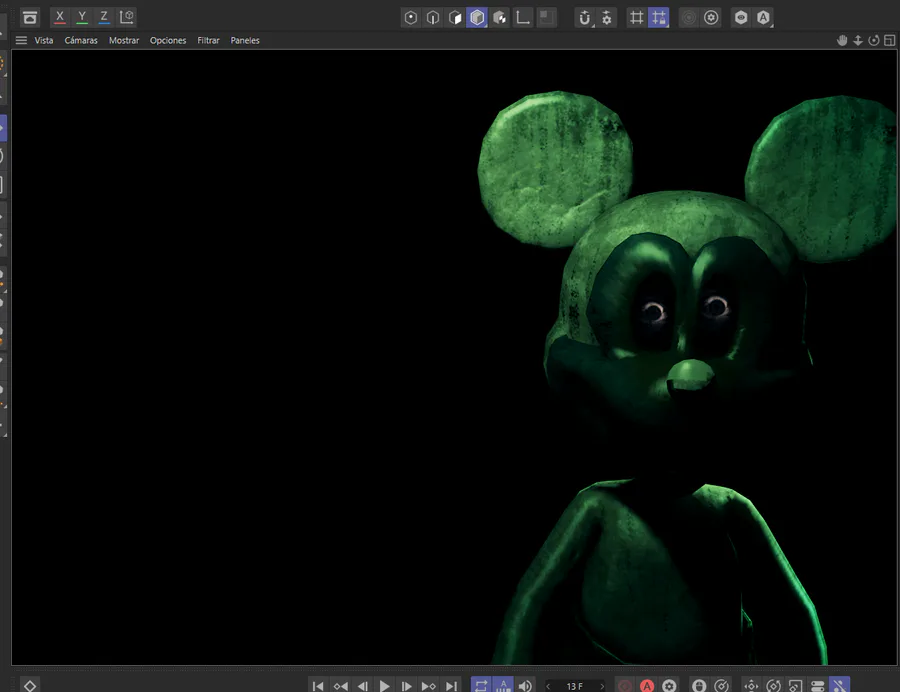This screenshot has height=692, width=900.
Task: Expand the Paneles menu
Action: pos(245,41)
